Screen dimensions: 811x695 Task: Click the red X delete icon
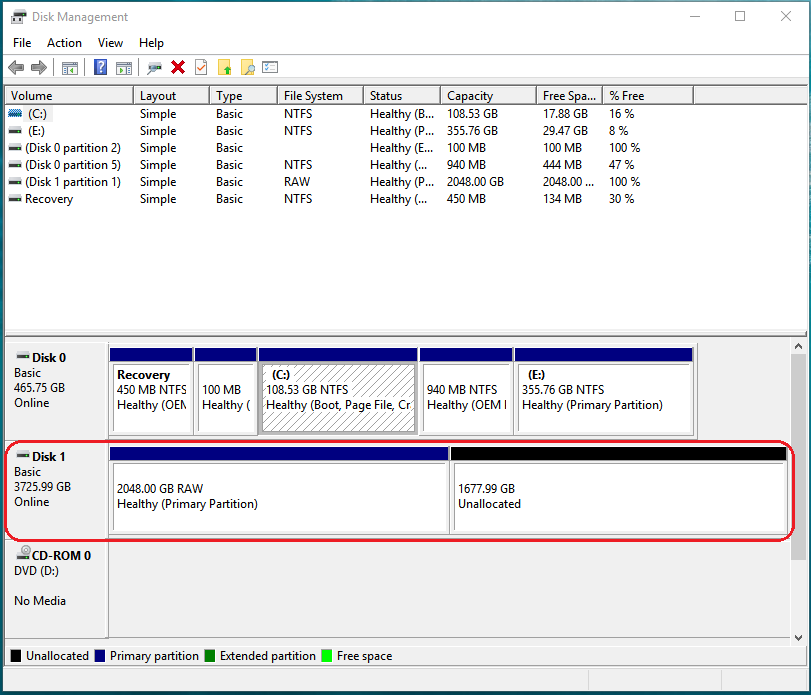(178, 67)
